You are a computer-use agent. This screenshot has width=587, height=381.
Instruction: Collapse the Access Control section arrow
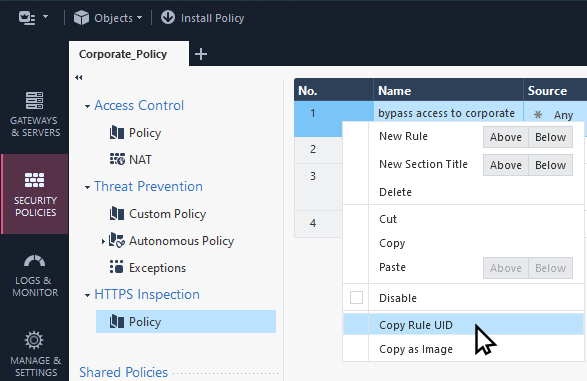(x=87, y=107)
